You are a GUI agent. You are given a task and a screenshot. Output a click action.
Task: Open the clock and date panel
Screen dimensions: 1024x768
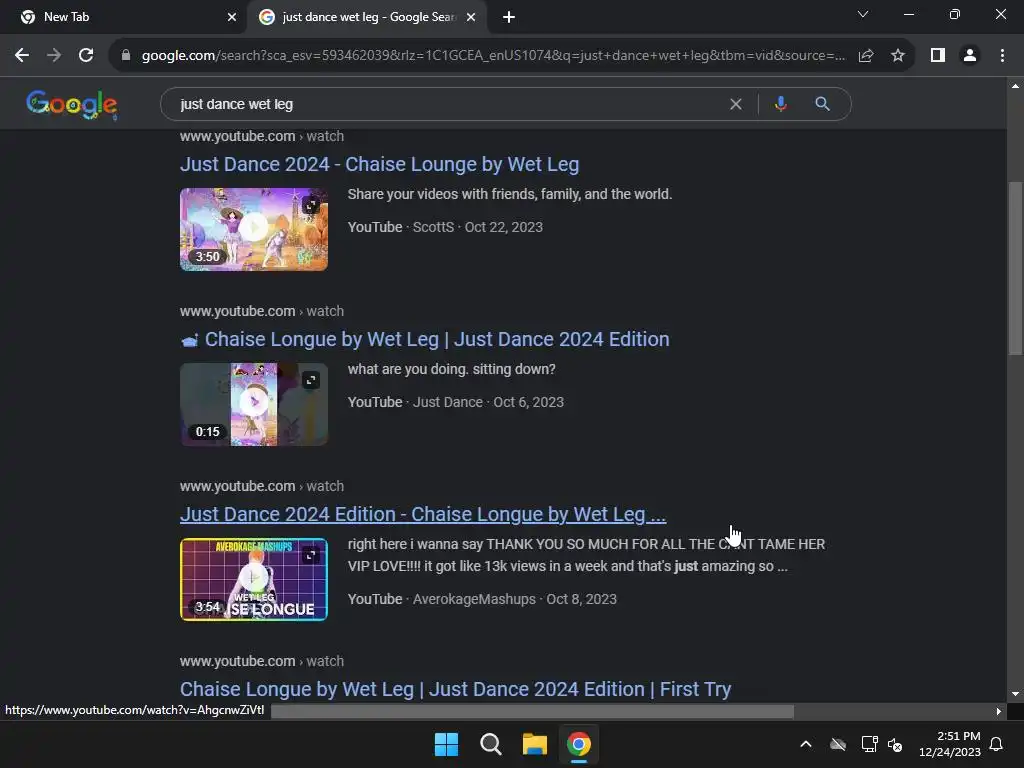point(950,744)
